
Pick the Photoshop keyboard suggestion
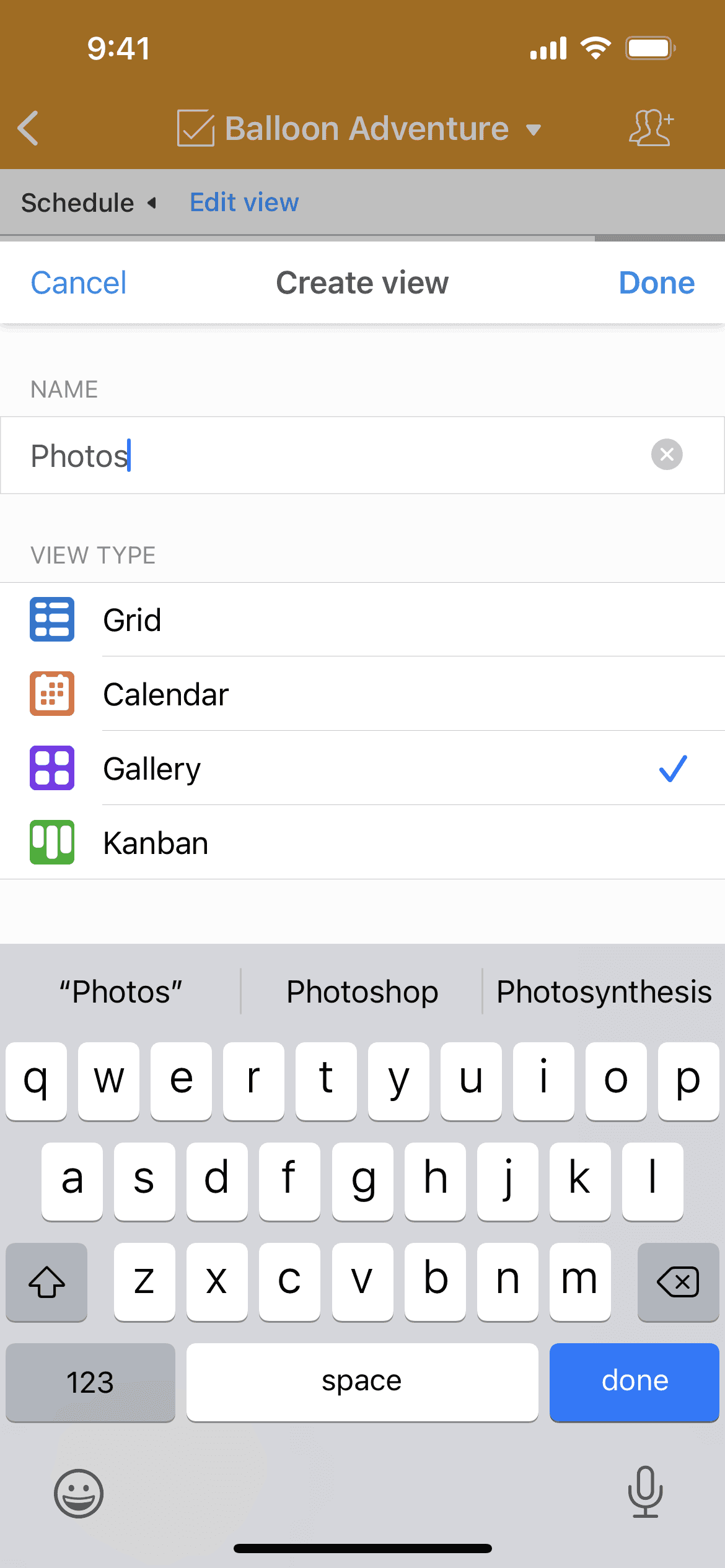[362, 992]
